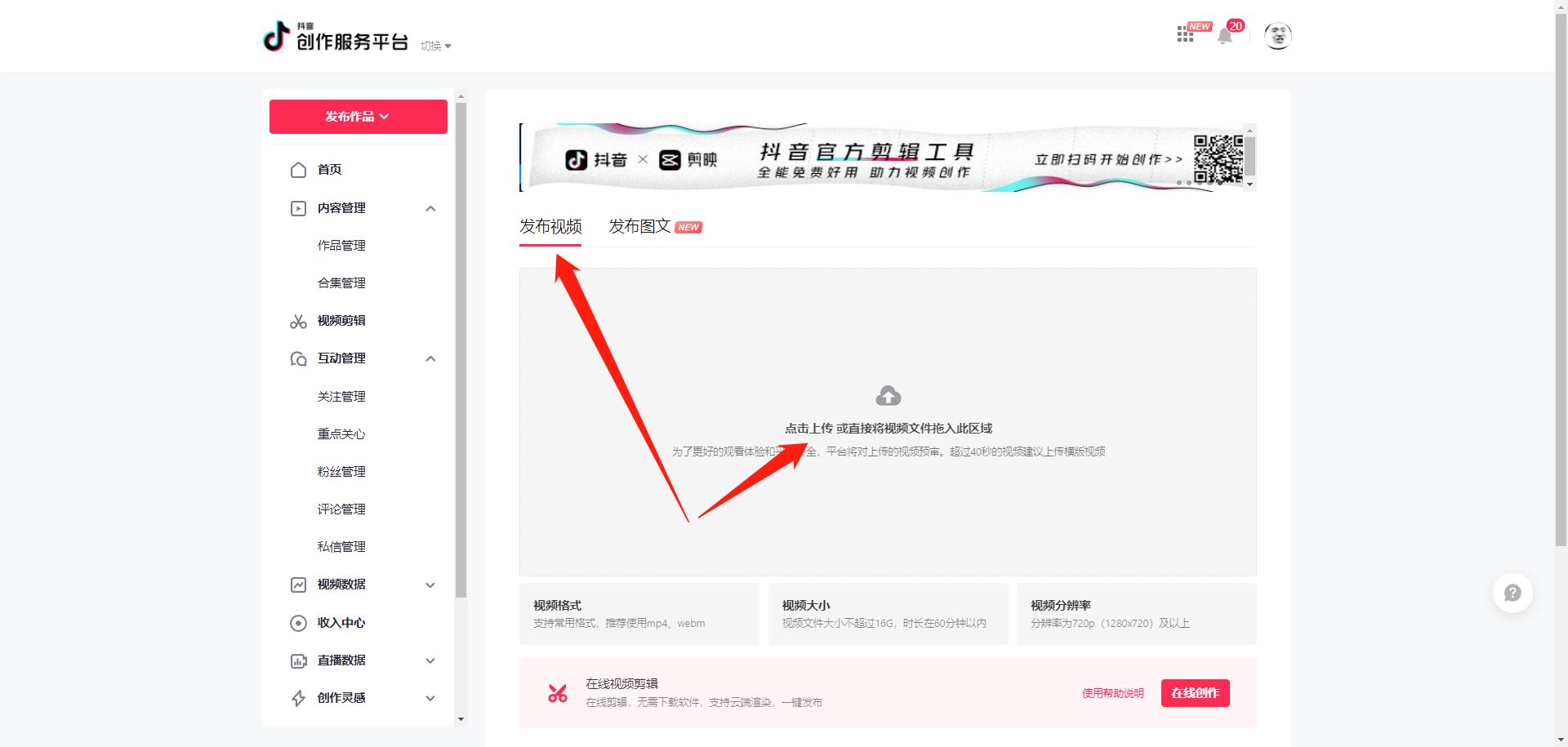Click the cloud upload icon
The width and height of the screenshot is (1568, 747).
point(888,395)
